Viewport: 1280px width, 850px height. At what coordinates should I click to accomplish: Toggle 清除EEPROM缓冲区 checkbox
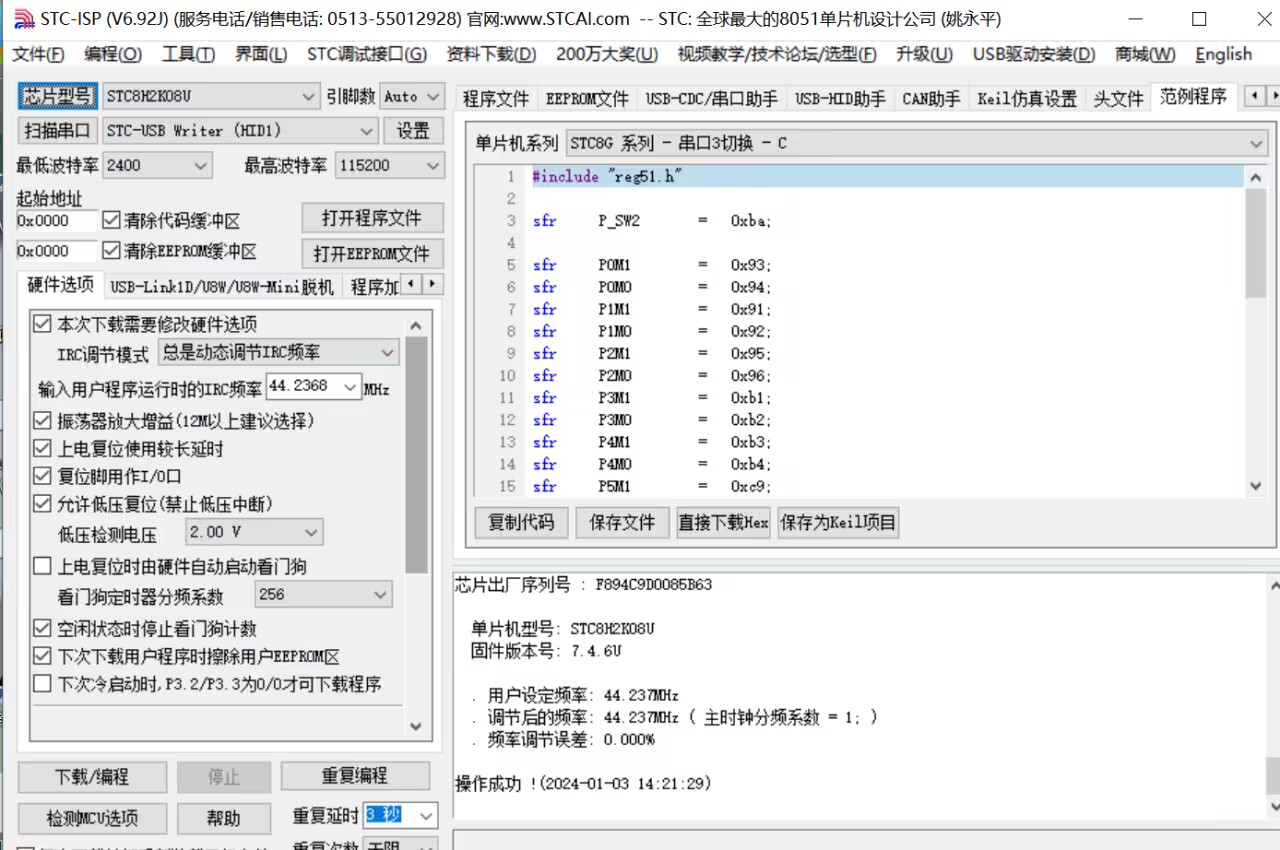pos(111,251)
